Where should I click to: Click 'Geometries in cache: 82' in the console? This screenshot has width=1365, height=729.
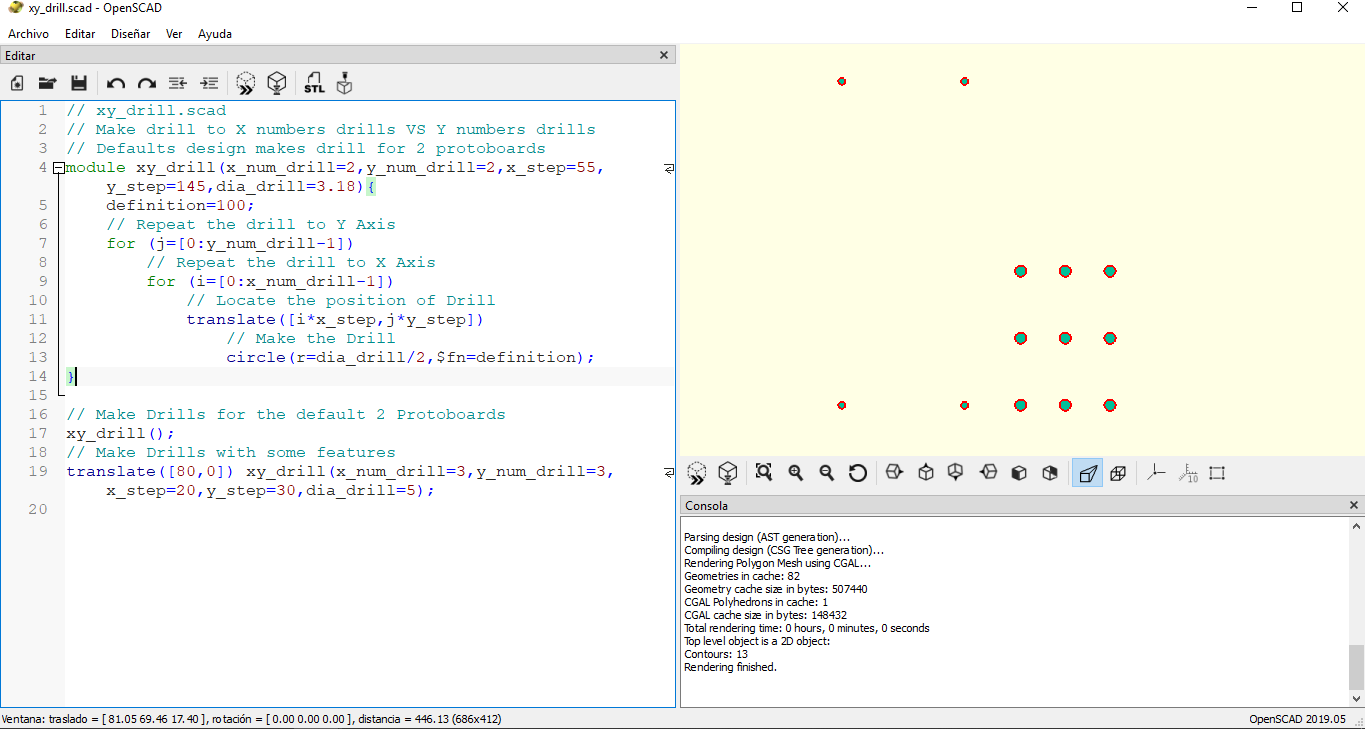click(x=742, y=576)
